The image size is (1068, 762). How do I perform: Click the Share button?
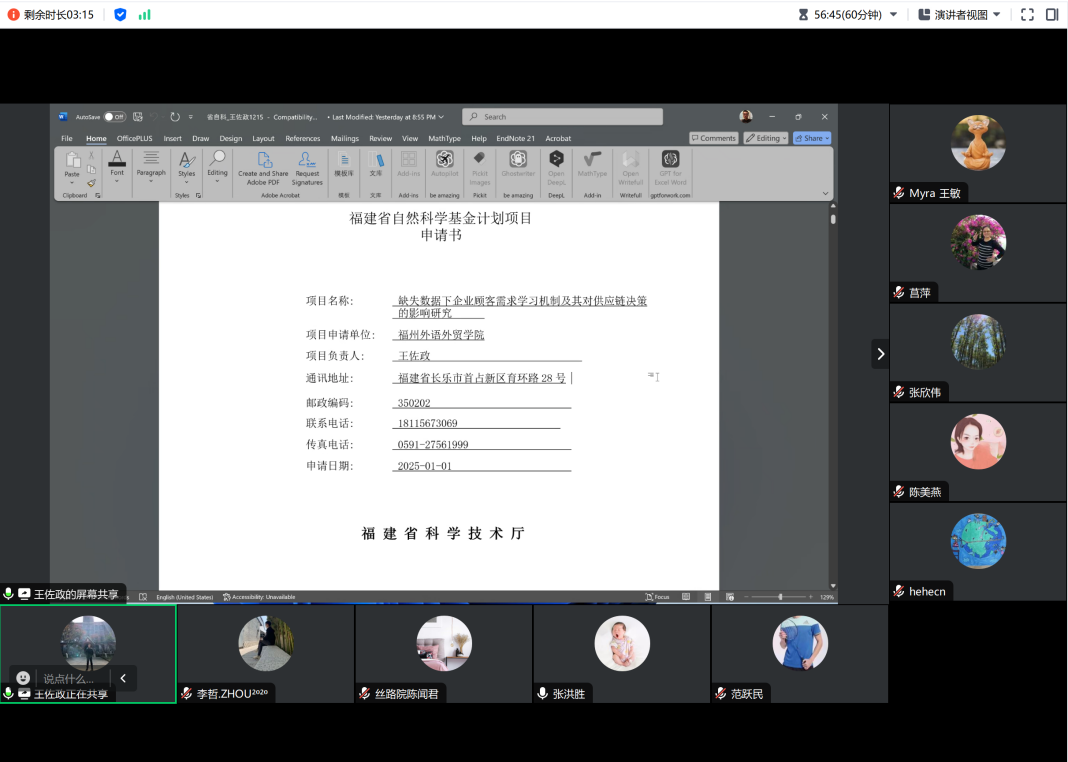(x=812, y=138)
